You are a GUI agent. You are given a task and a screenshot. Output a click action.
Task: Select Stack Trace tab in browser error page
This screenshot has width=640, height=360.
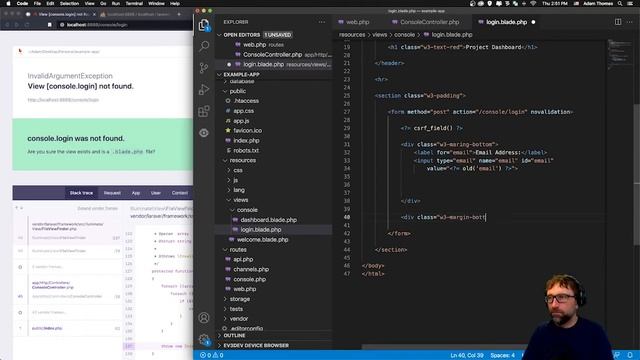click(81, 193)
